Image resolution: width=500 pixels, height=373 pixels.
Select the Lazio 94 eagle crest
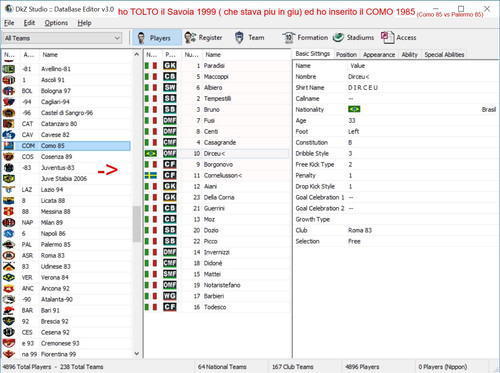click(x=9, y=190)
